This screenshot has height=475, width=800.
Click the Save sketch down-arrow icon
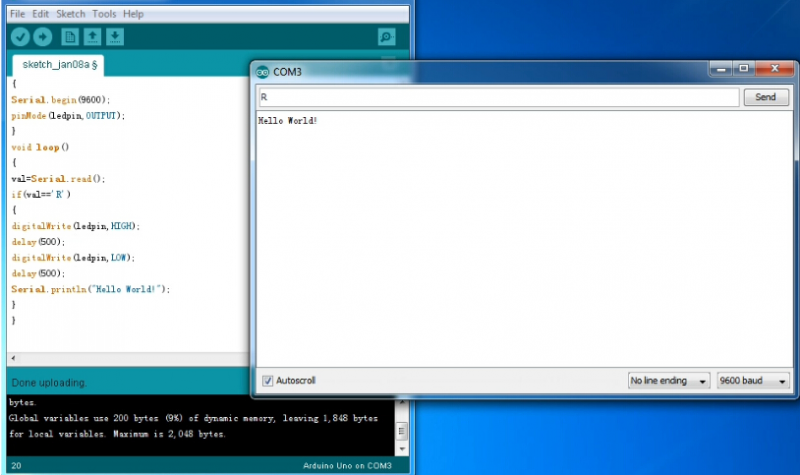(x=116, y=37)
